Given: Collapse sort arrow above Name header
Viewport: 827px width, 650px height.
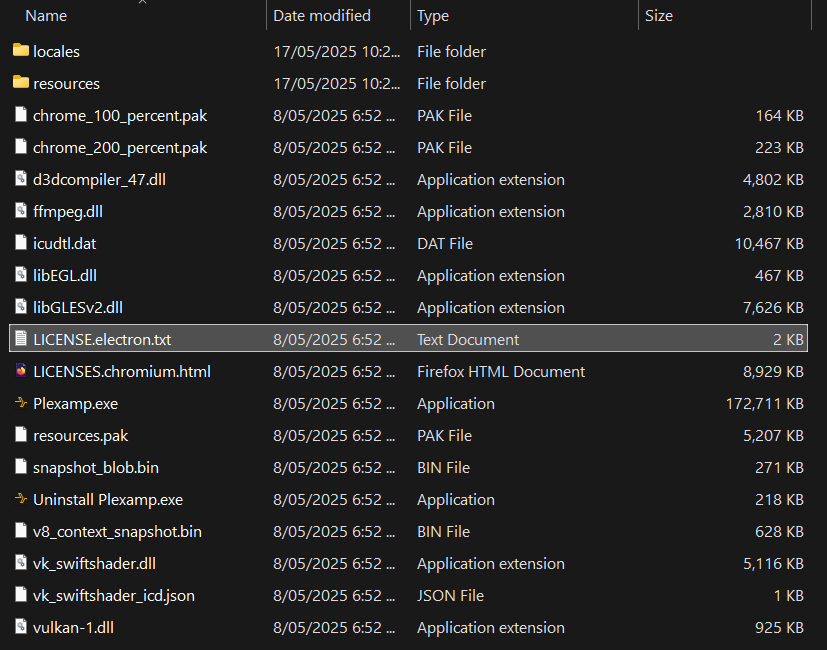Looking at the screenshot, I should [141, 3].
